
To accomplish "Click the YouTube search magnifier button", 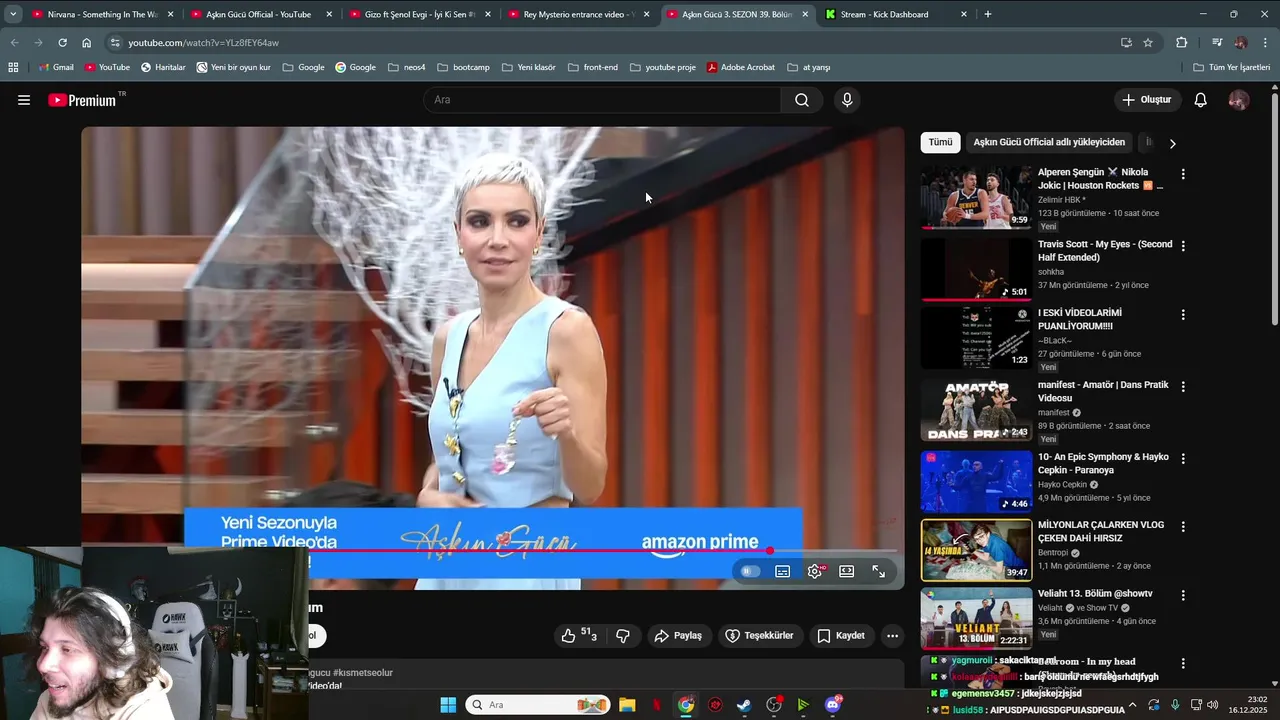I will pyautogui.click(x=802, y=100).
